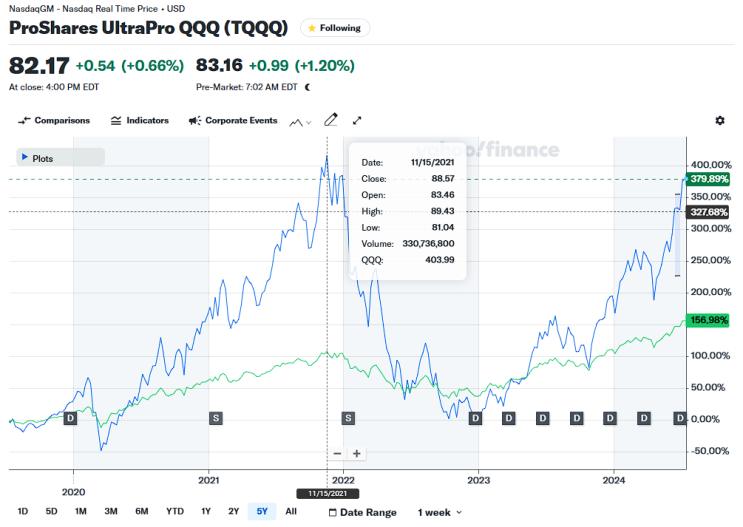This screenshot has height=527, width=743.
Task: Select the All range
Action: 291,511
